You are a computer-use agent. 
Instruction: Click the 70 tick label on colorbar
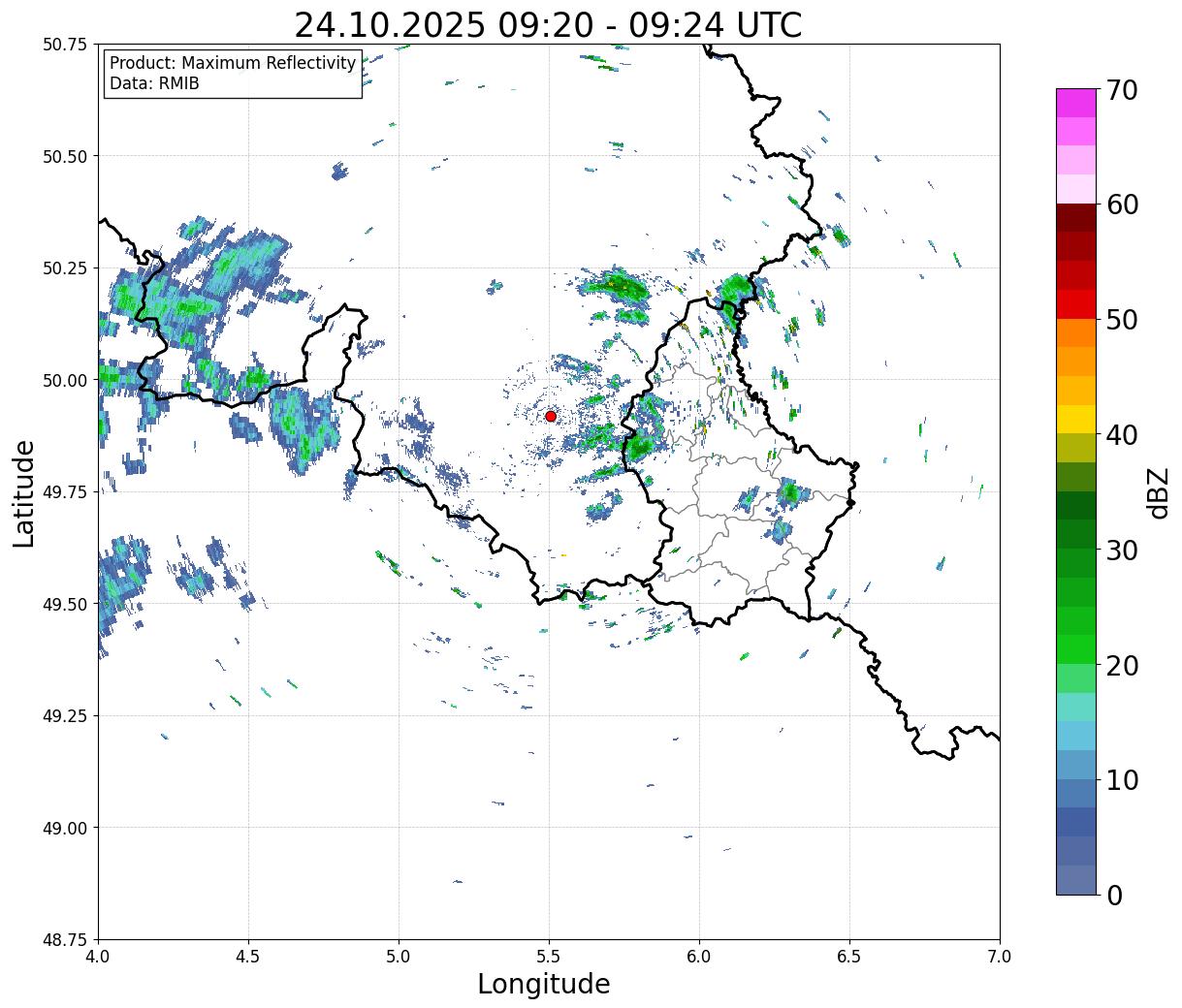point(1122,90)
